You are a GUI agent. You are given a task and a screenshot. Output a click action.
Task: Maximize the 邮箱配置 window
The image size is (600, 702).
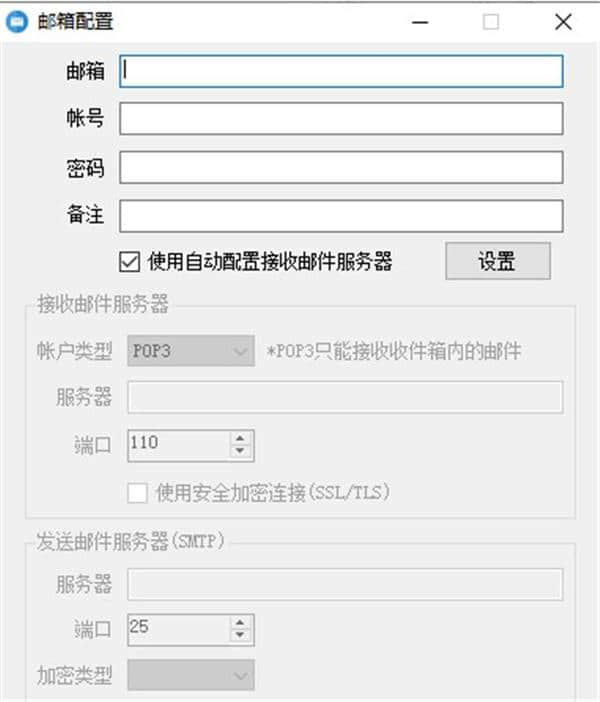[491, 22]
